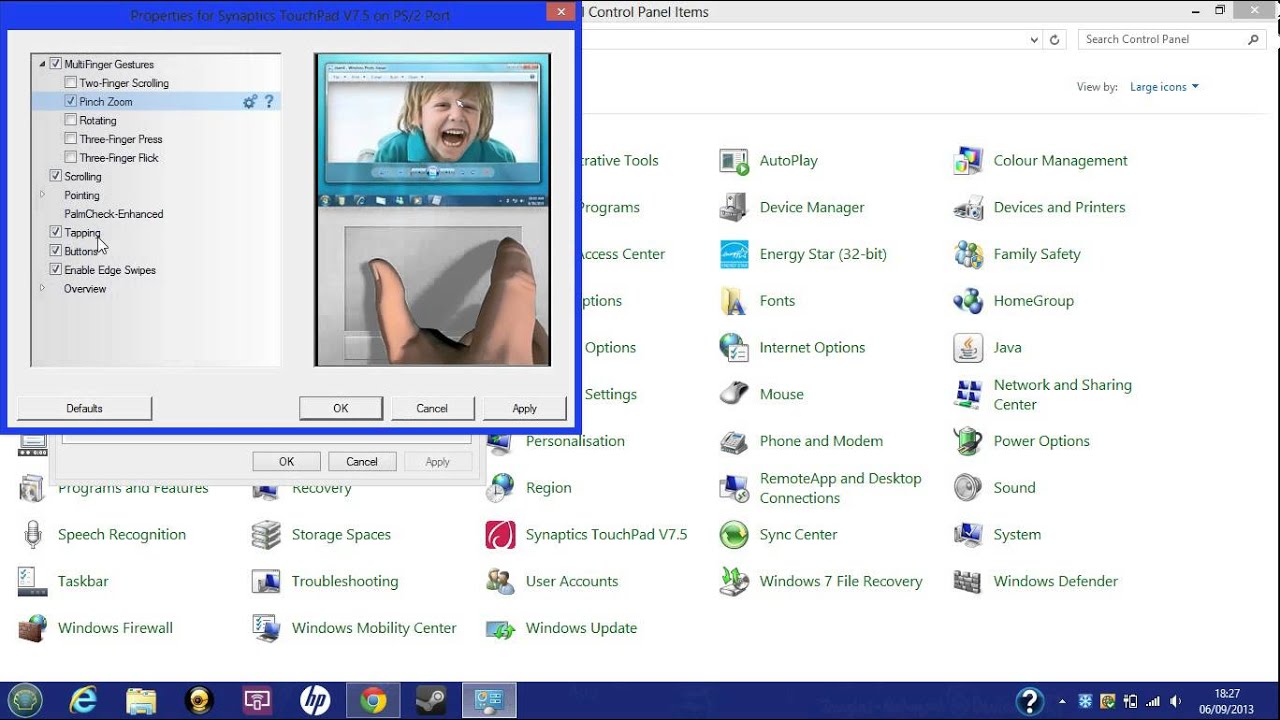Viewport: 1280px width, 720px height.
Task: Open the Network and Sharing Center icon
Action: [968, 394]
